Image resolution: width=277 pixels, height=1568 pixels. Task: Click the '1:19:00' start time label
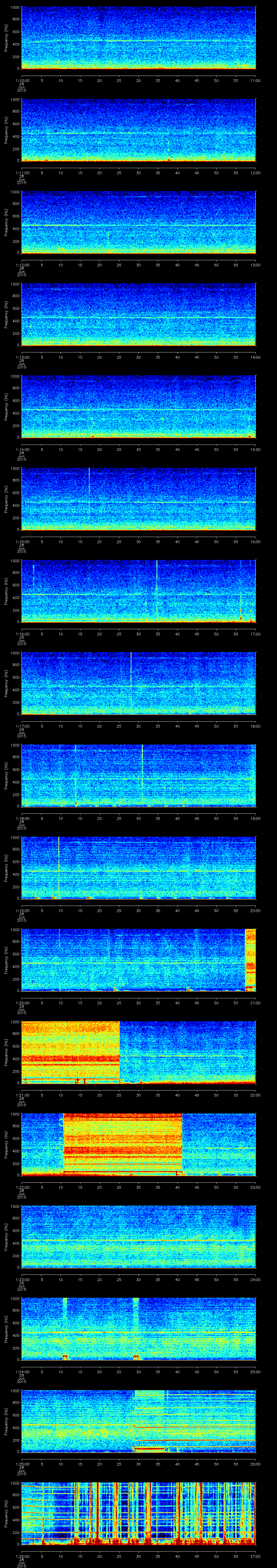22,910
